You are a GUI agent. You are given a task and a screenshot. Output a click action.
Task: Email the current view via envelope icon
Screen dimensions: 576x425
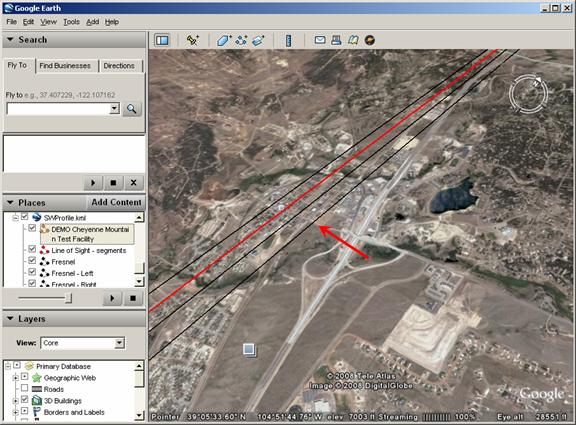(320, 40)
